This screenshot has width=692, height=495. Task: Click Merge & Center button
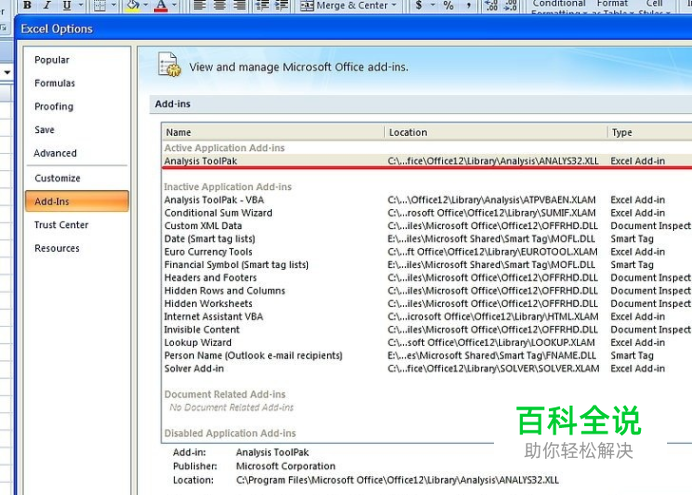pos(344,5)
